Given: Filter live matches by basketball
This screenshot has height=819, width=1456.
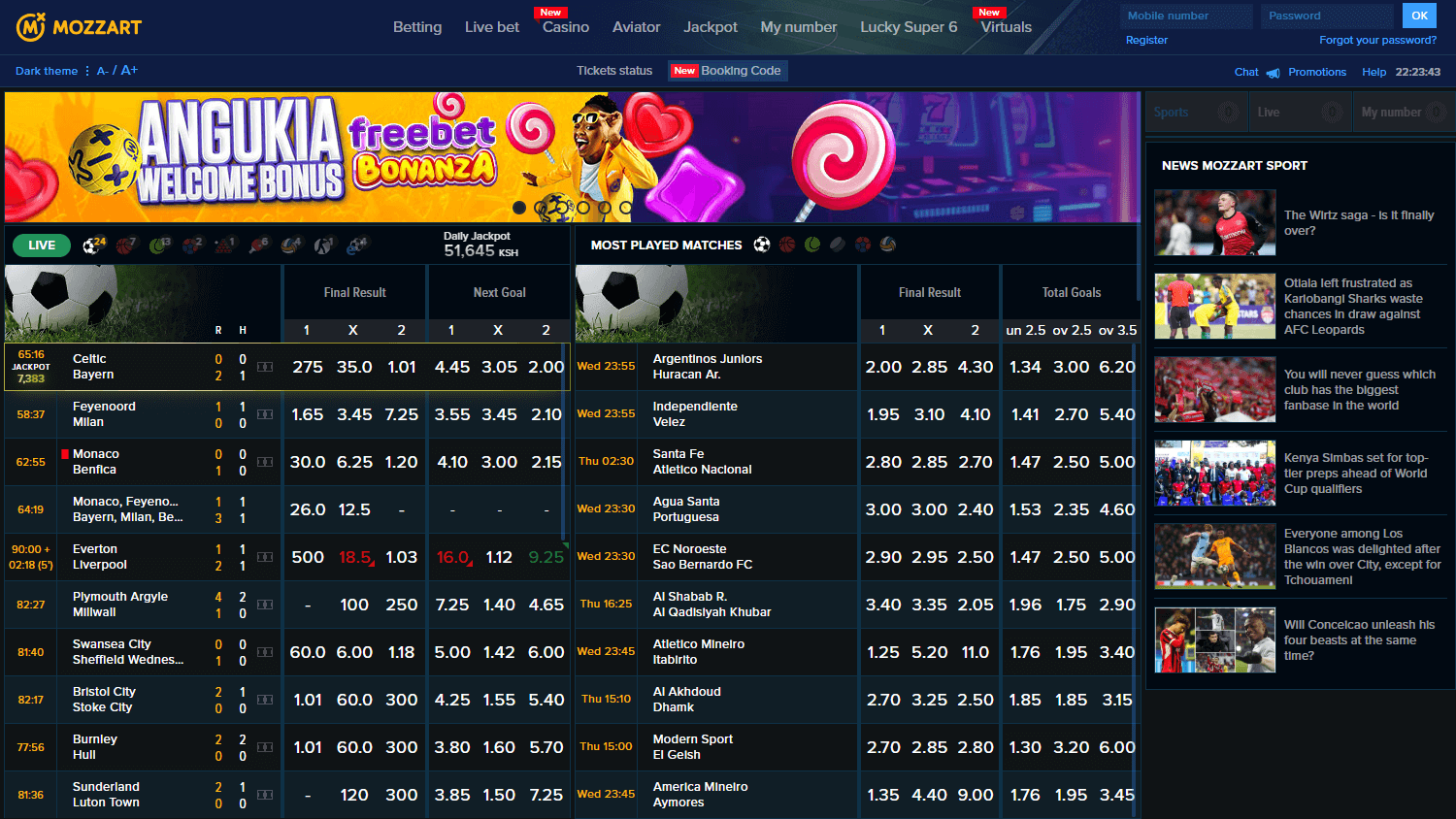Looking at the screenshot, I should tap(123, 246).
